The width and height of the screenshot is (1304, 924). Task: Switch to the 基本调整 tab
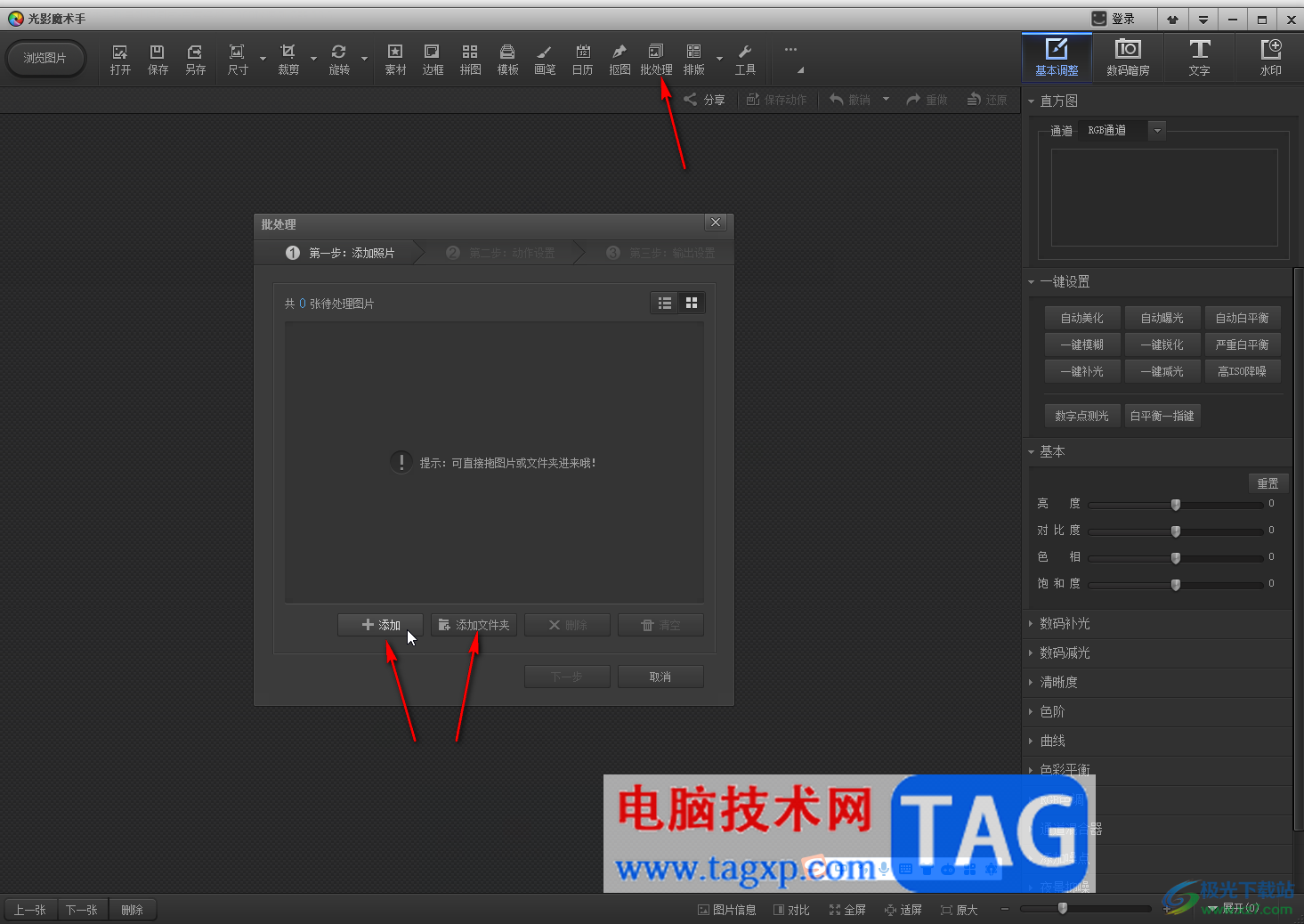pyautogui.click(x=1057, y=57)
